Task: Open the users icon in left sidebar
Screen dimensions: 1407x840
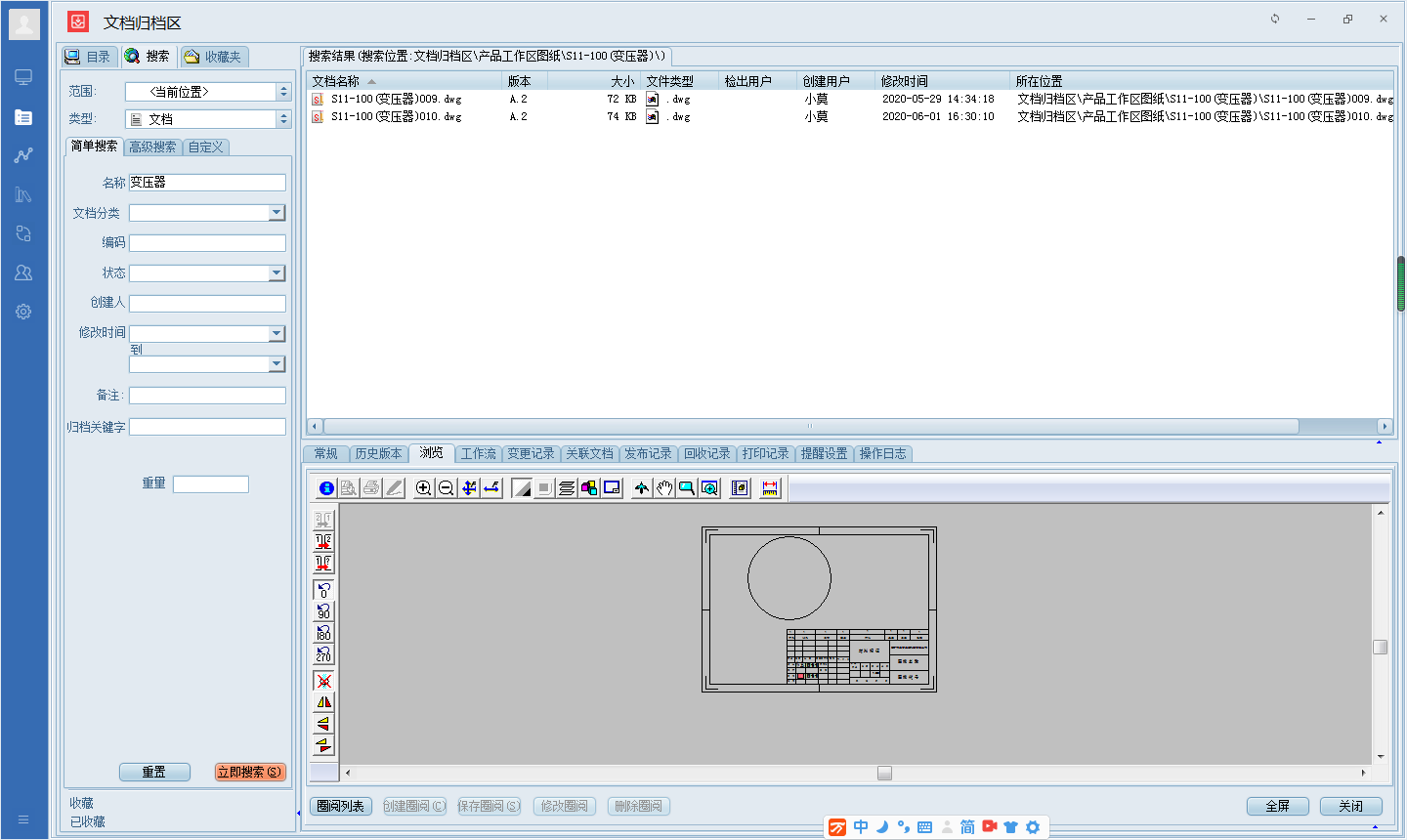Action: click(23, 273)
